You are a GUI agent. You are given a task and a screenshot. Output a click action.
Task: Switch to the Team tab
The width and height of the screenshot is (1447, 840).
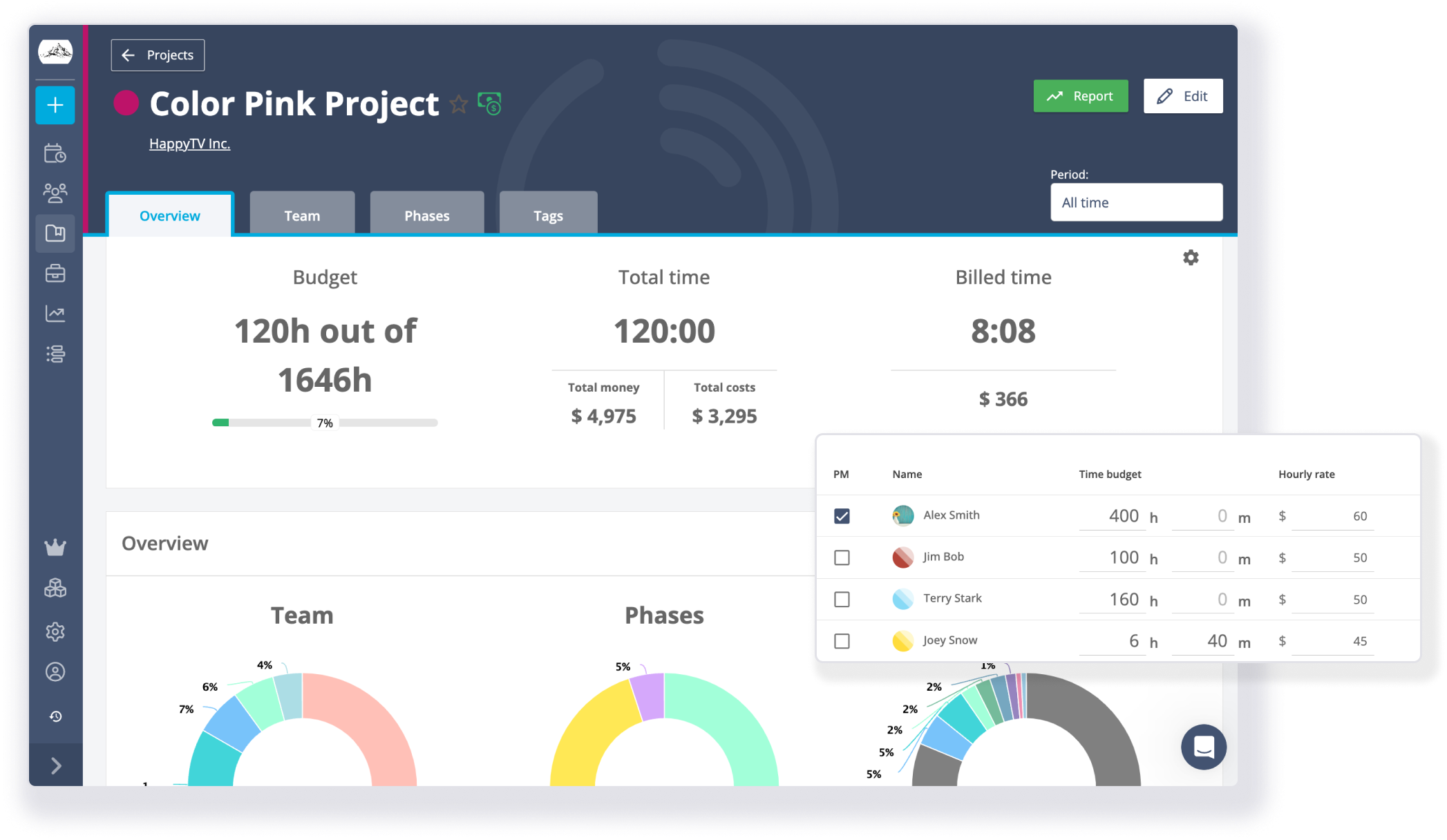click(301, 215)
